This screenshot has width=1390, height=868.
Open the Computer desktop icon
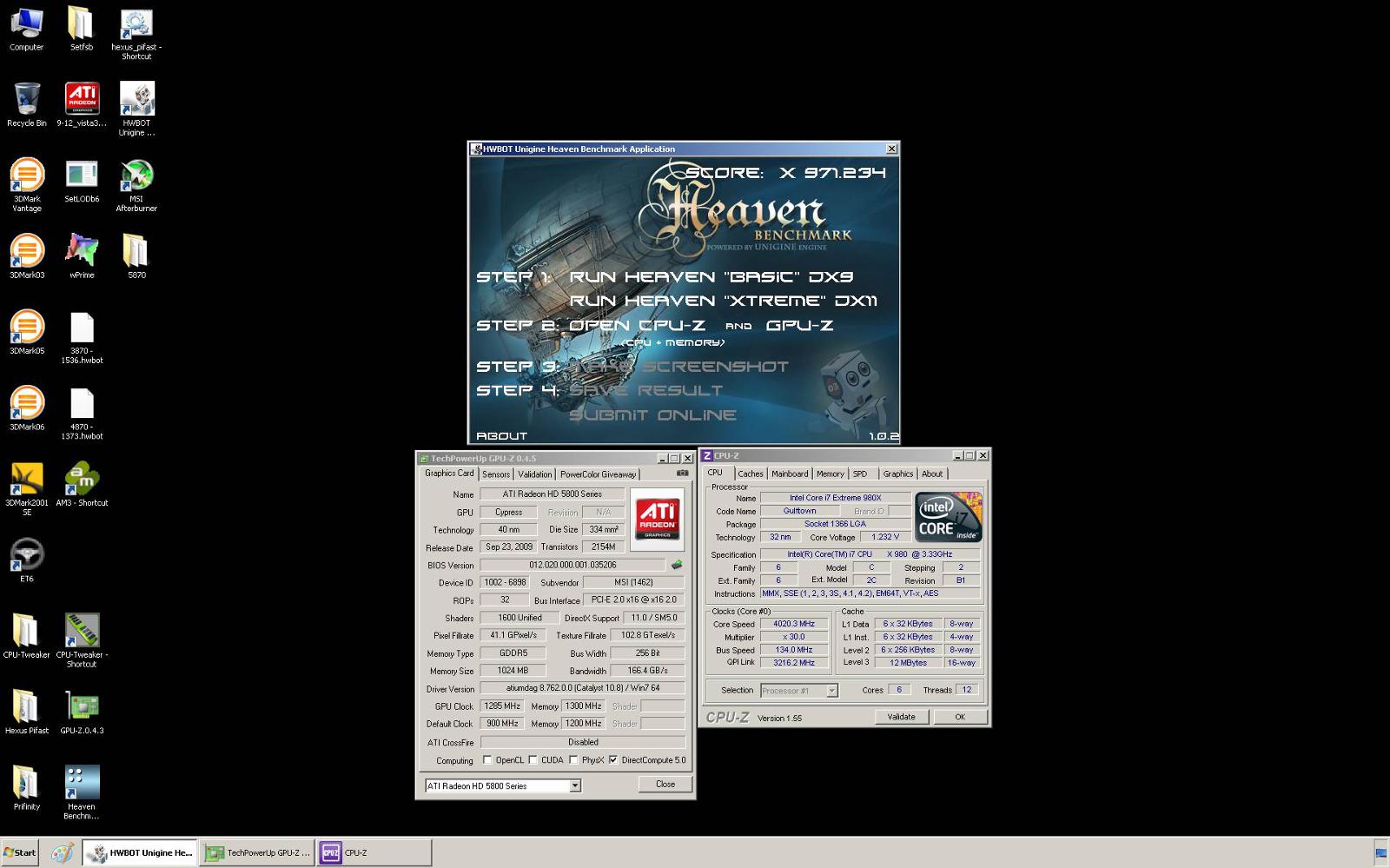coord(26,28)
